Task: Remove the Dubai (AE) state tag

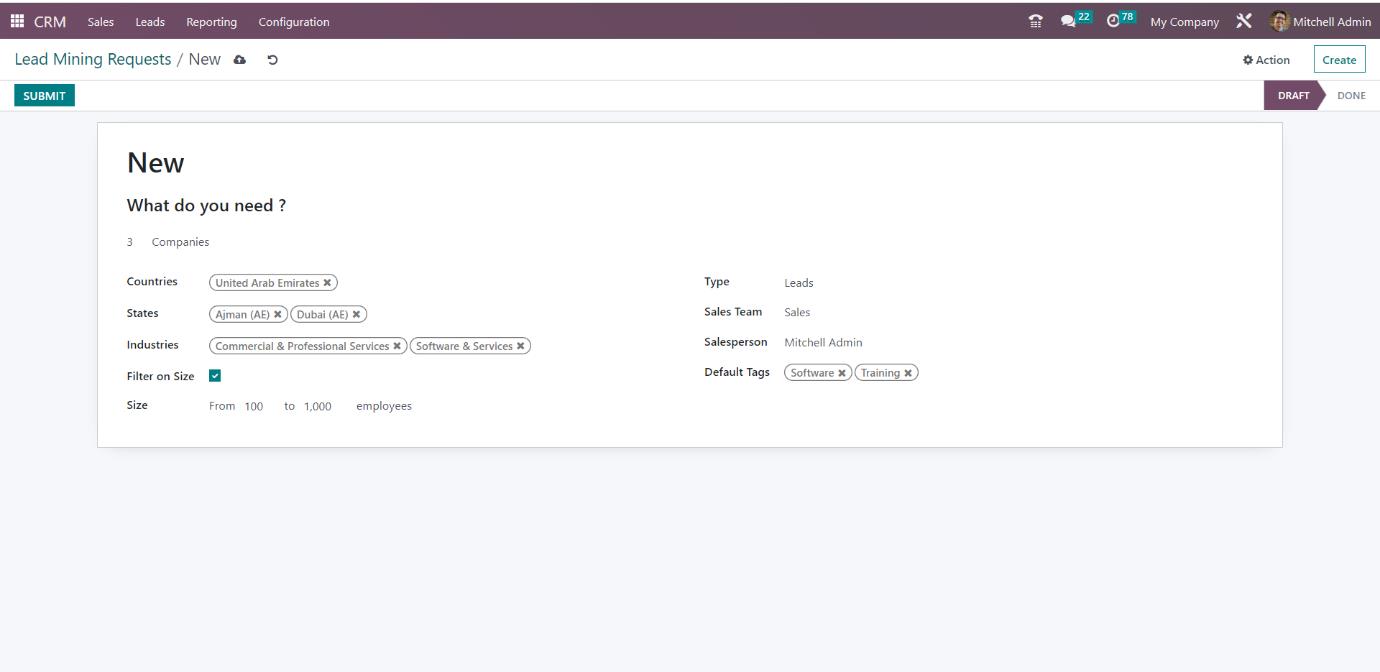Action: pyautogui.click(x=356, y=314)
